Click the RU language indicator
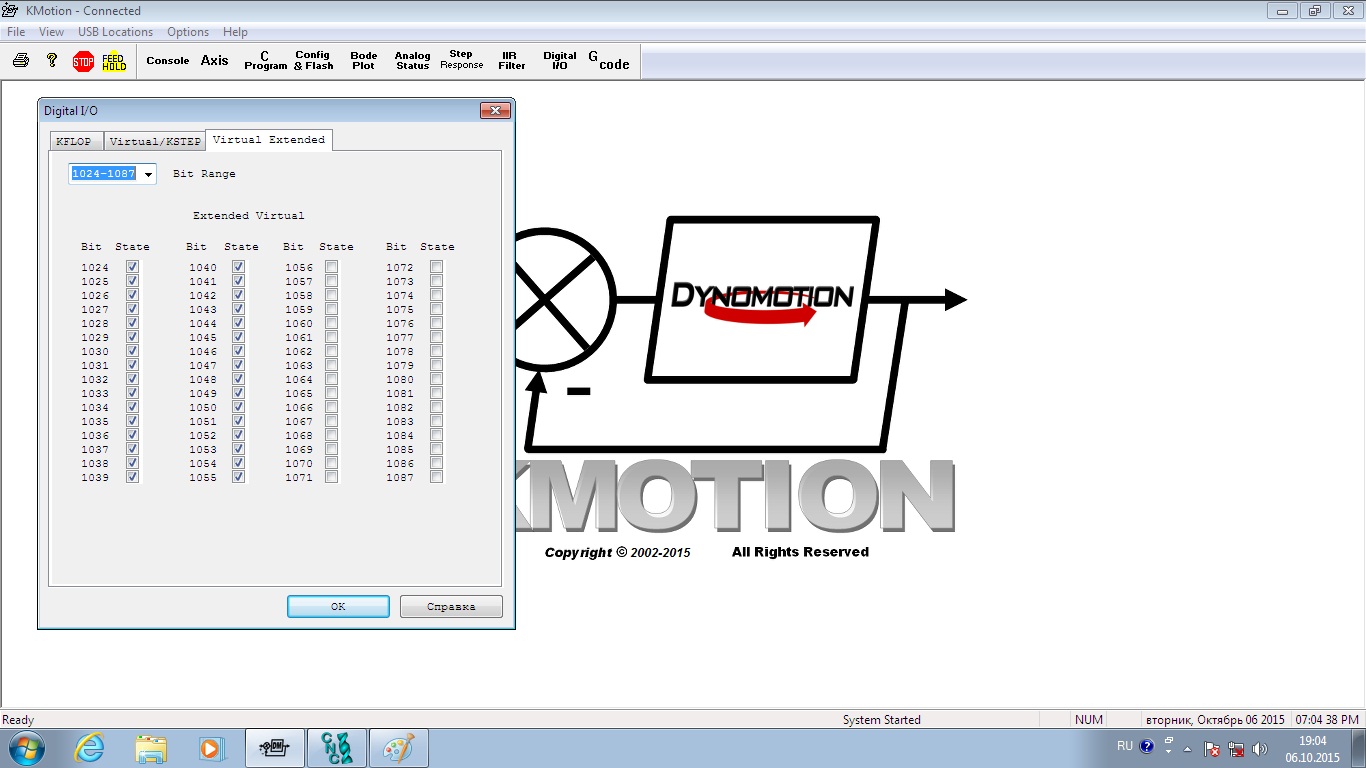This screenshot has height=768, width=1366. pos(1125,746)
